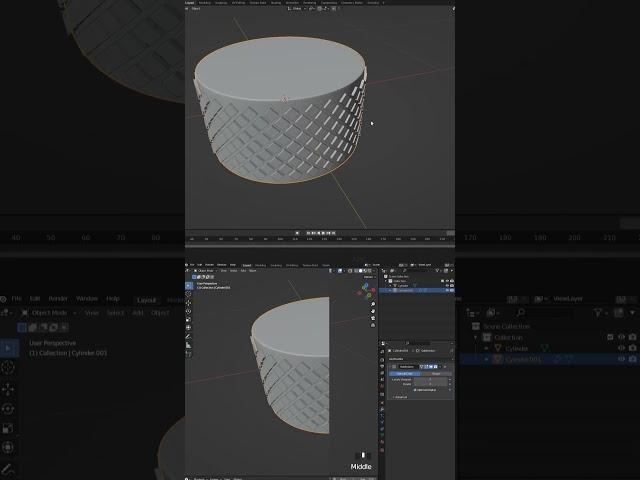Open the Render menu
640x480 pixels.
(209, 265)
